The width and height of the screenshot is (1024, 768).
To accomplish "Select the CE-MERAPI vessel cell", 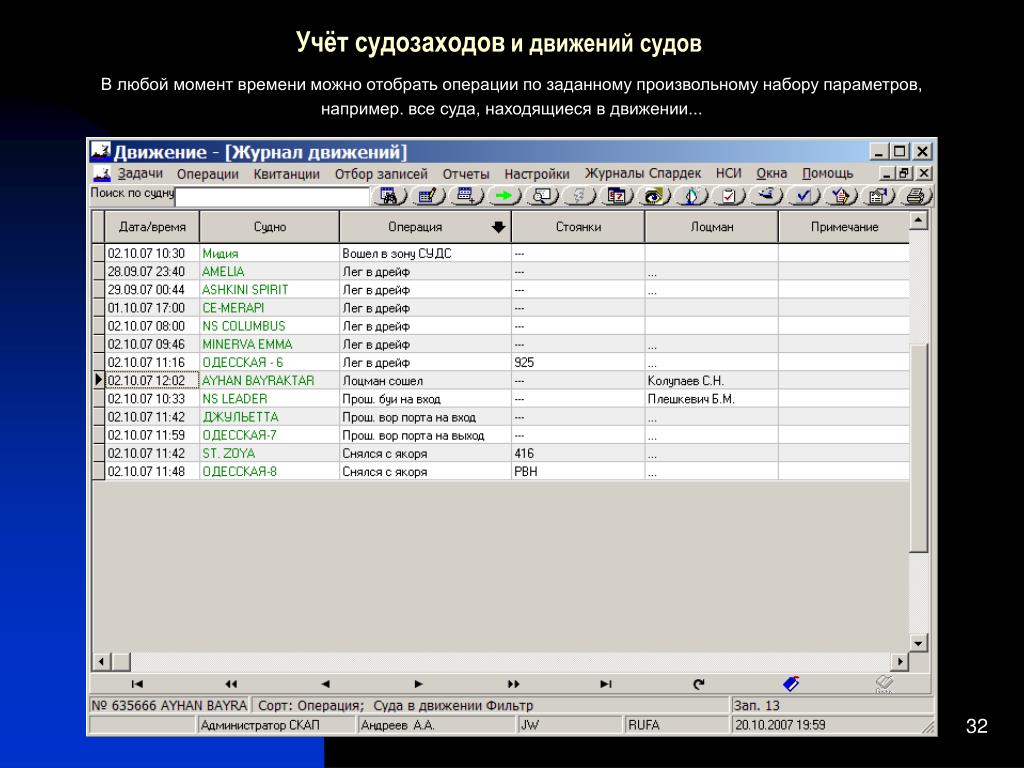I will [x=269, y=308].
